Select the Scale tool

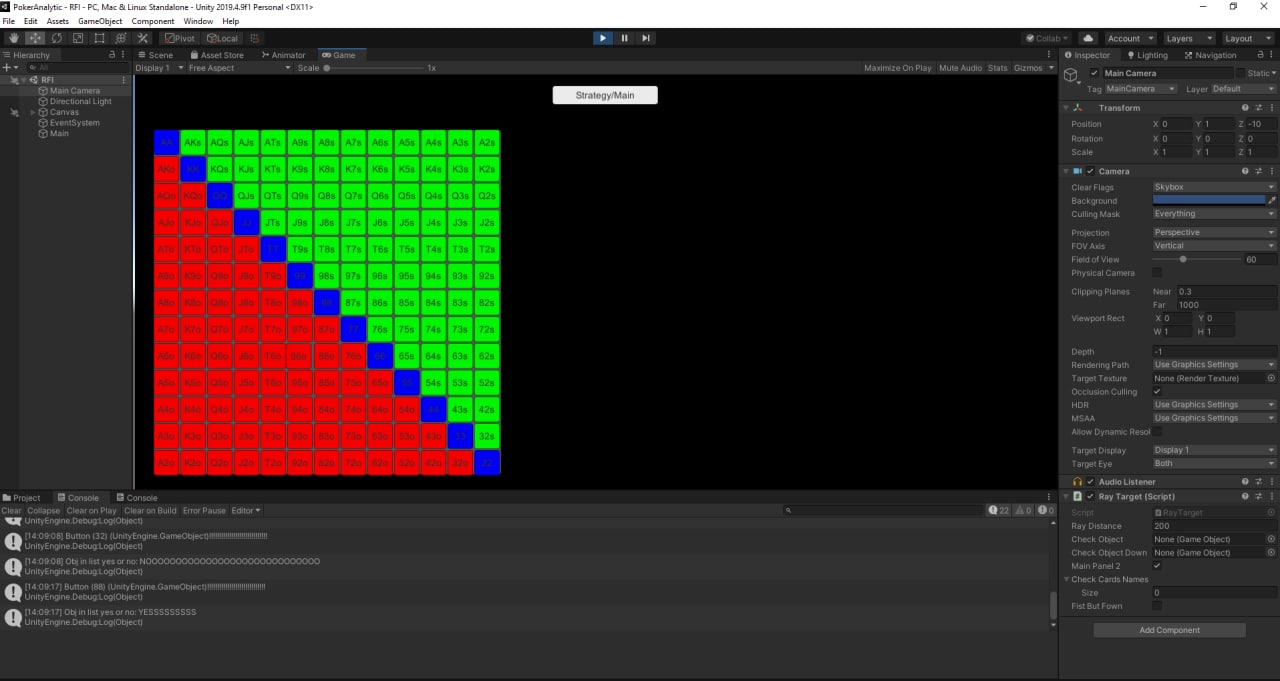tap(78, 38)
